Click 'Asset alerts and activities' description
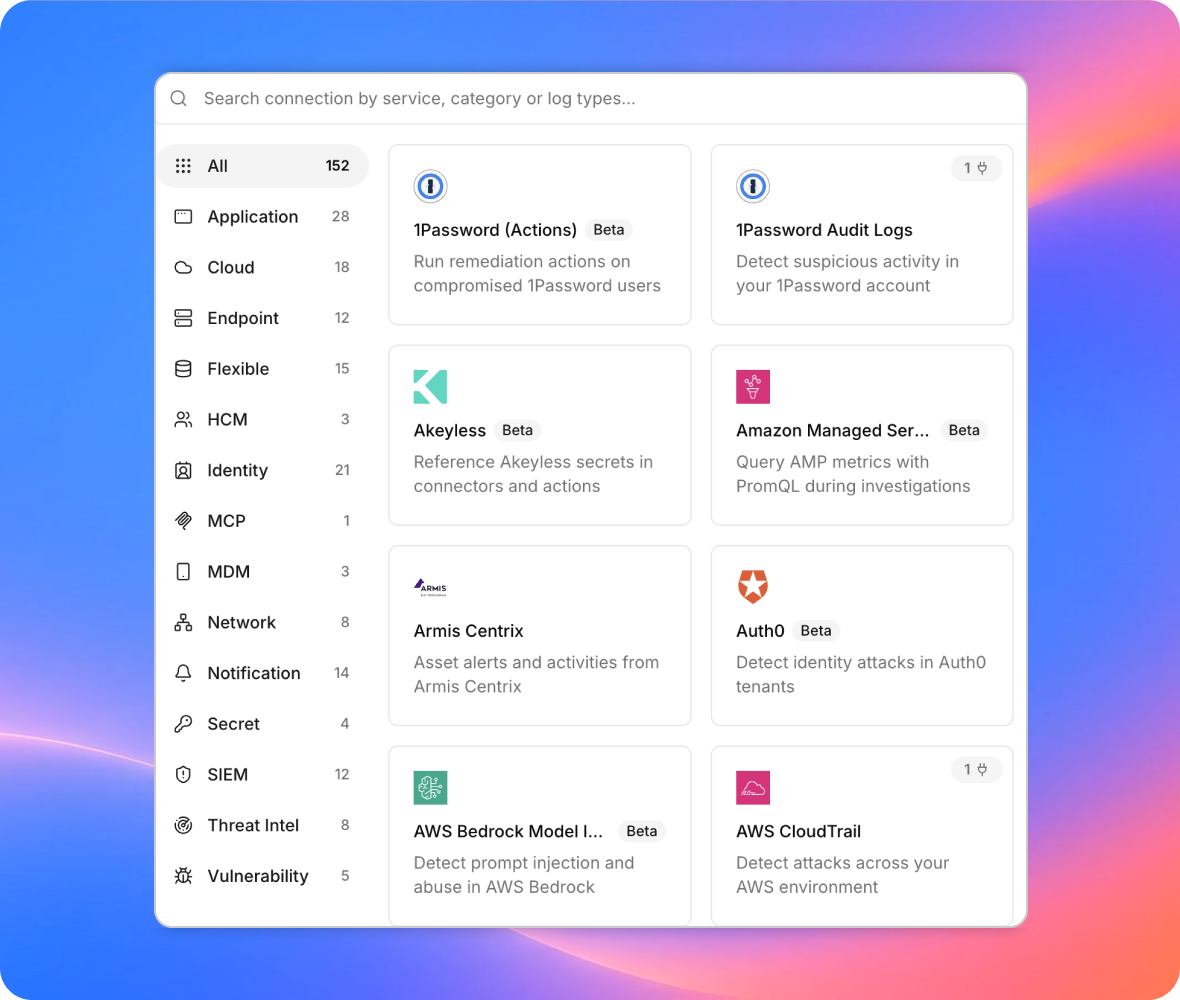The height and width of the screenshot is (1000, 1180). pyautogui.click(x=536, y=674)
